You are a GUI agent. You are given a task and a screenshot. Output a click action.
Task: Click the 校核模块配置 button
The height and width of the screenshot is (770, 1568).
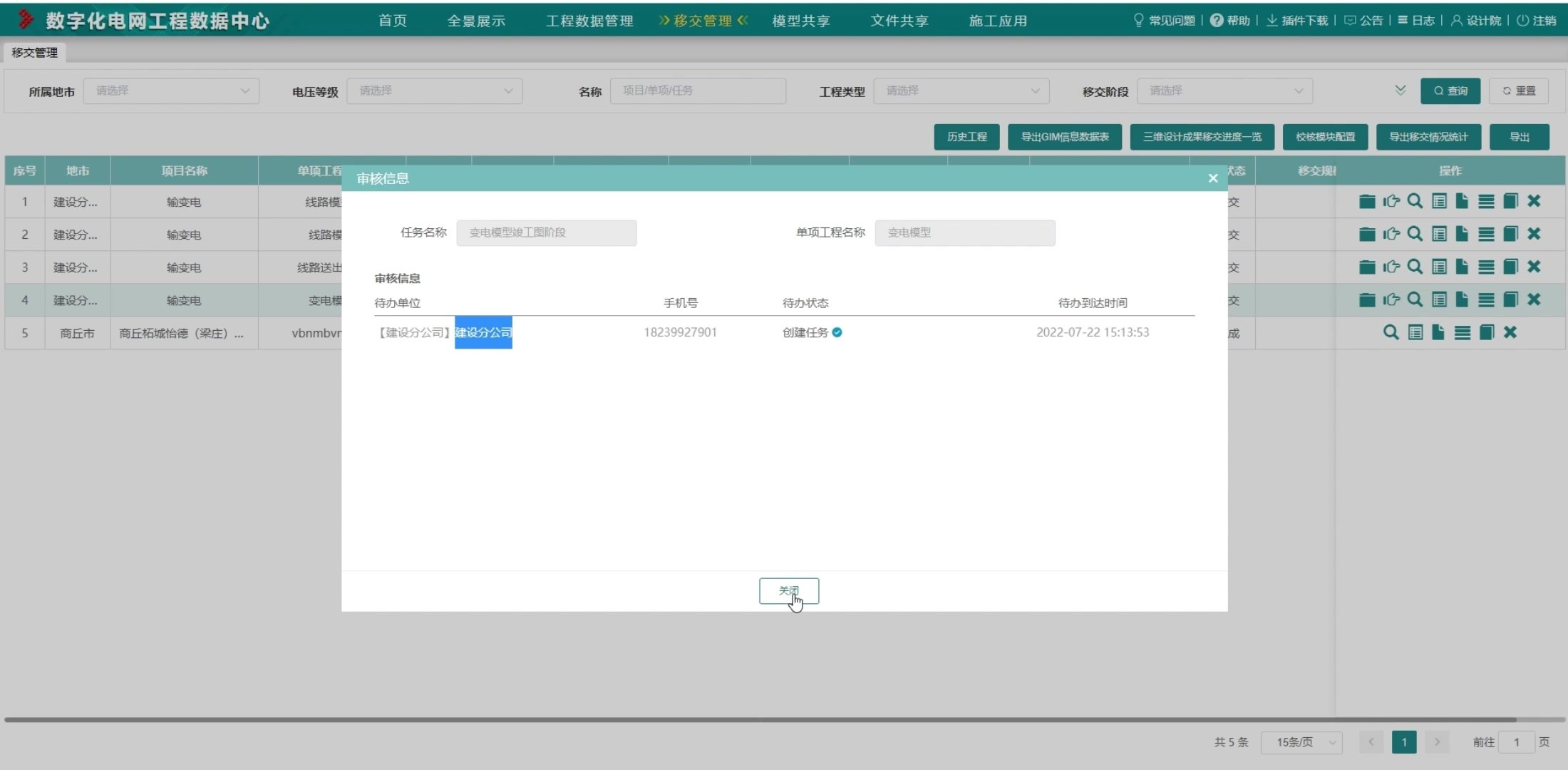click(1326, 137)
